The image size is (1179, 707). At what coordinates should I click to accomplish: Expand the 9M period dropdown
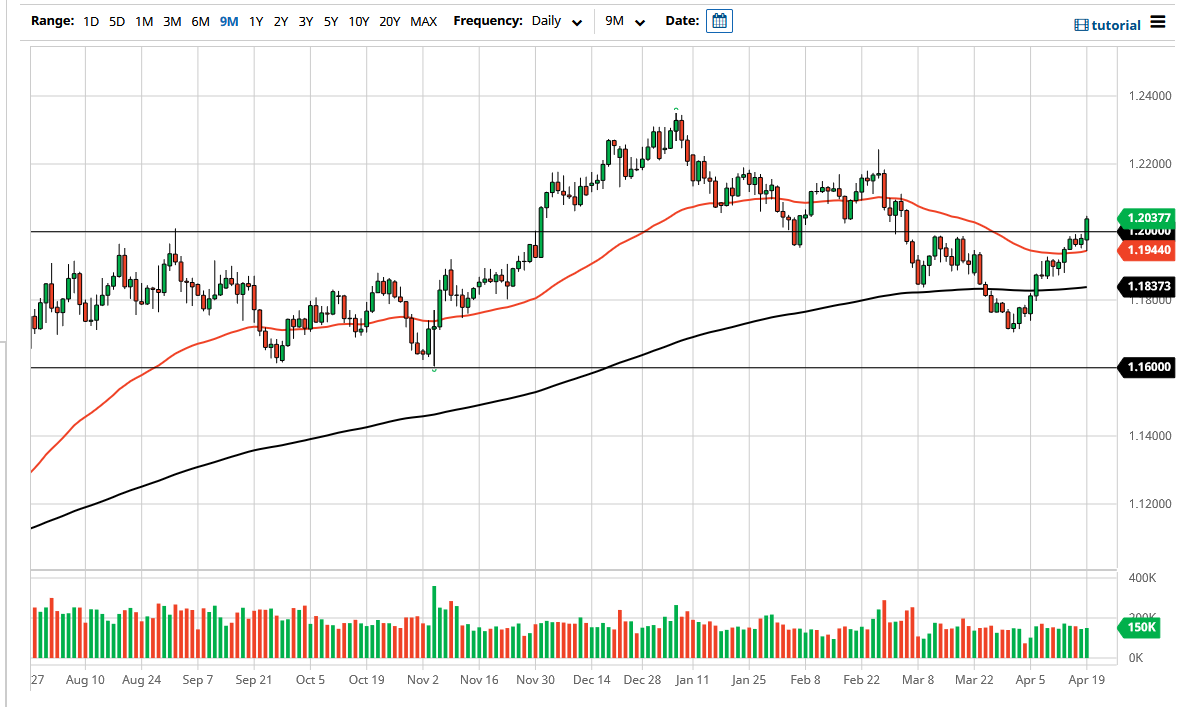(x=625, y=21)
